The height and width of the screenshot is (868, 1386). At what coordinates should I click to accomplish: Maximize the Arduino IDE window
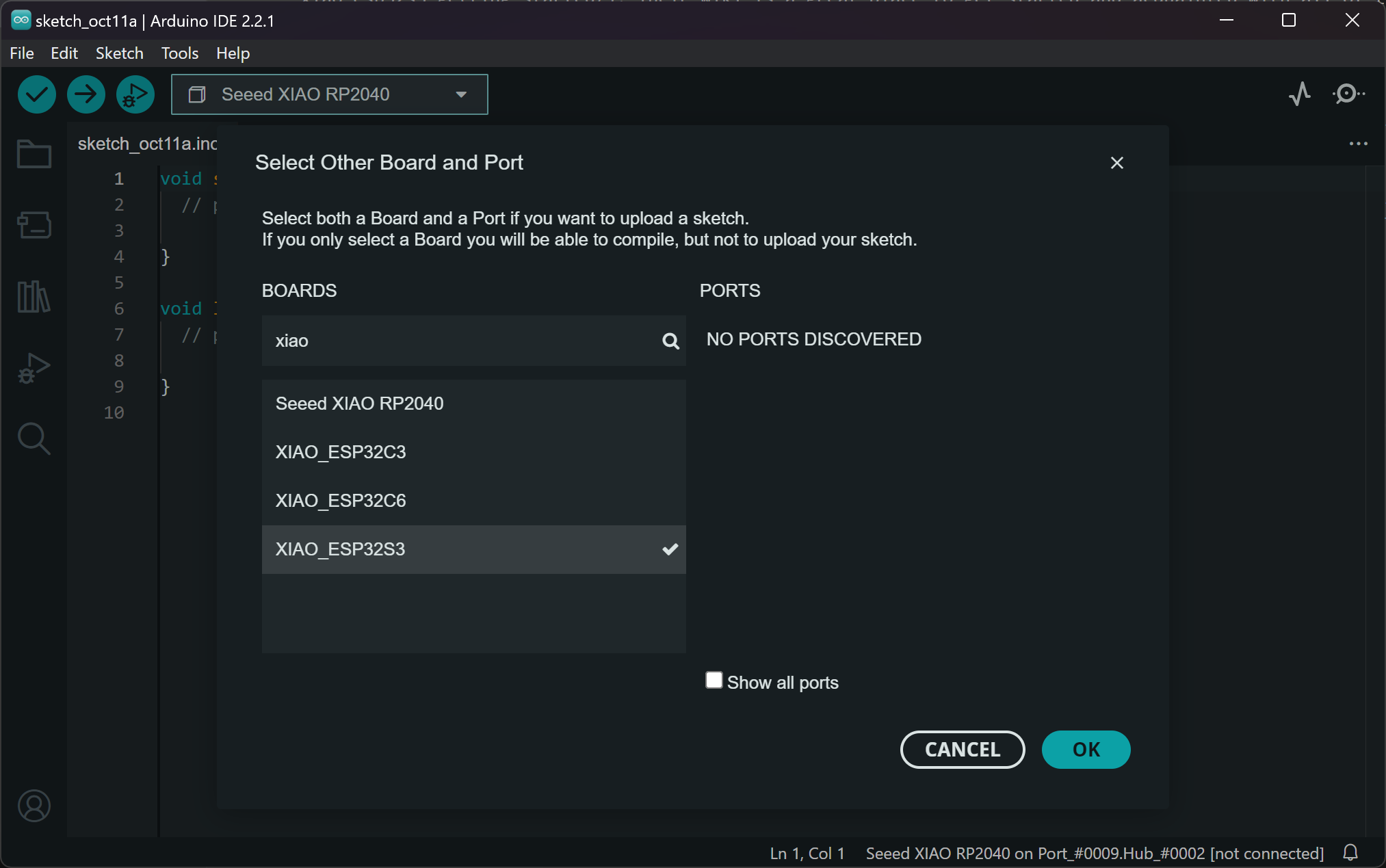pyautogui.click(x=1289, y=20)
